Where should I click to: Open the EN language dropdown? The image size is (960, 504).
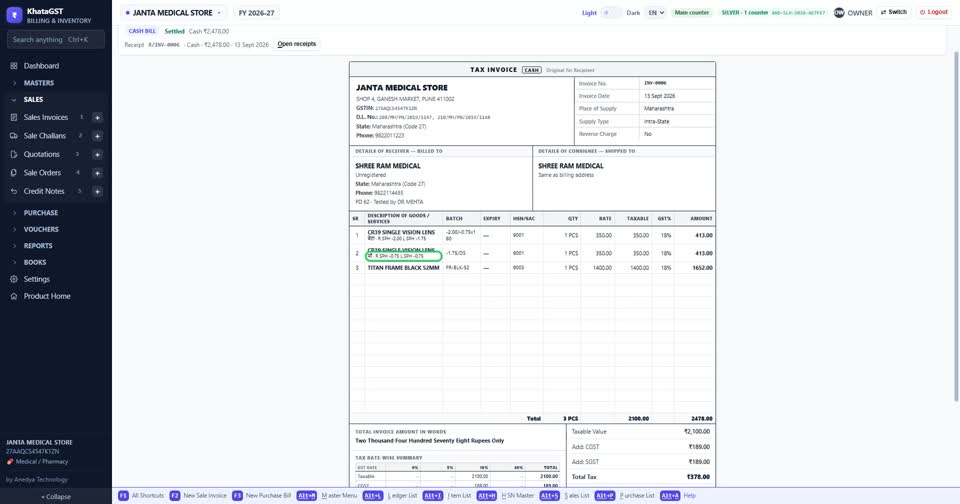coord(656,12)
